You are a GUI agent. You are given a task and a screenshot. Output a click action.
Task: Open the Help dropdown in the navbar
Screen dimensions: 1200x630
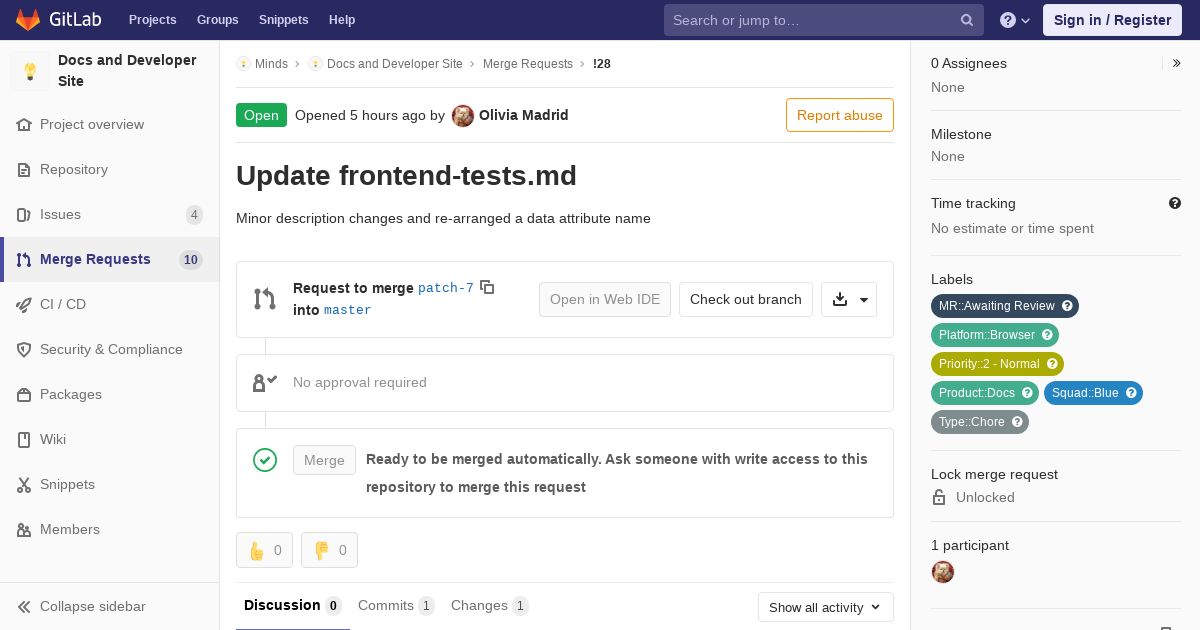pyautogui.click(x=1015, y=20)
